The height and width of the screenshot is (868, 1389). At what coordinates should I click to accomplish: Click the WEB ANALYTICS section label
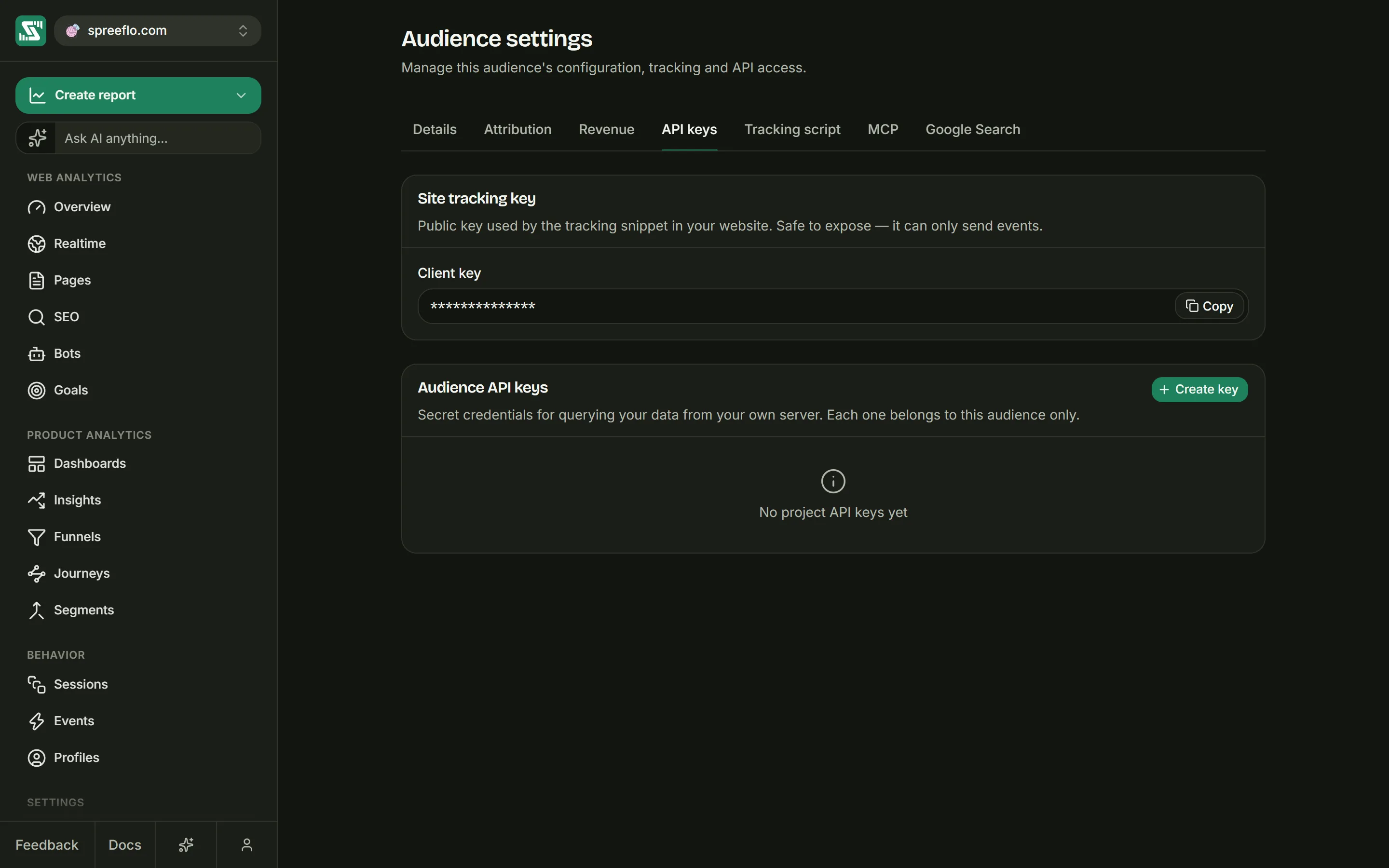click(74, 177)
